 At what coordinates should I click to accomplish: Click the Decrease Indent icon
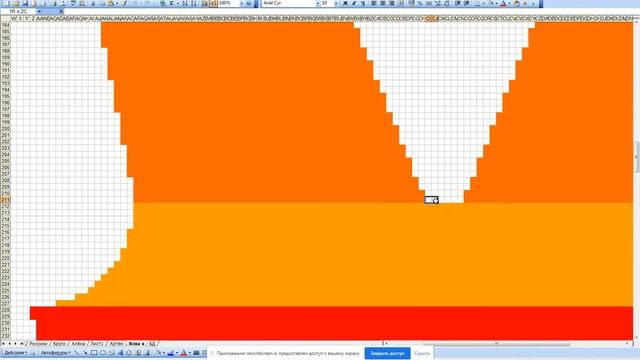(458, 3)
